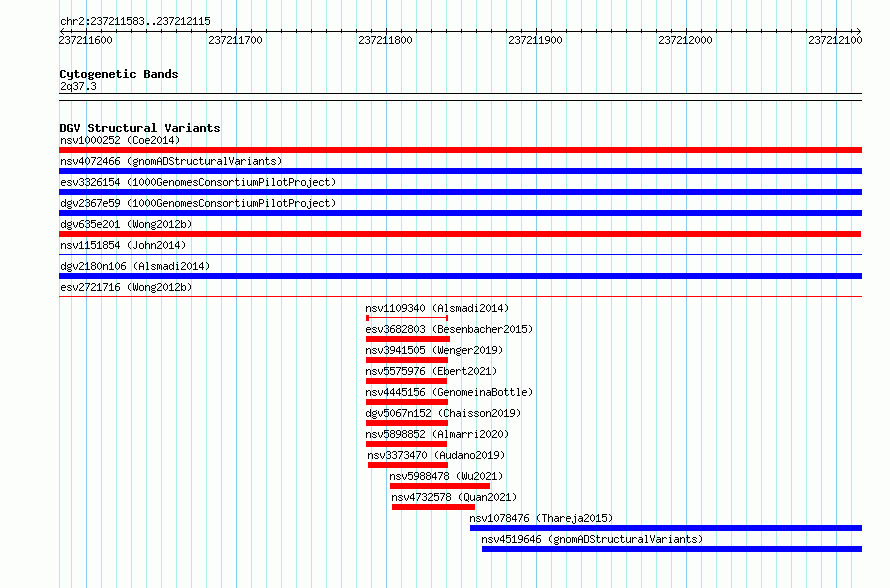The image size is (890, 588).
Task: Click the thin red bracket glyph under nsv1109340
Action: point(407,318)
